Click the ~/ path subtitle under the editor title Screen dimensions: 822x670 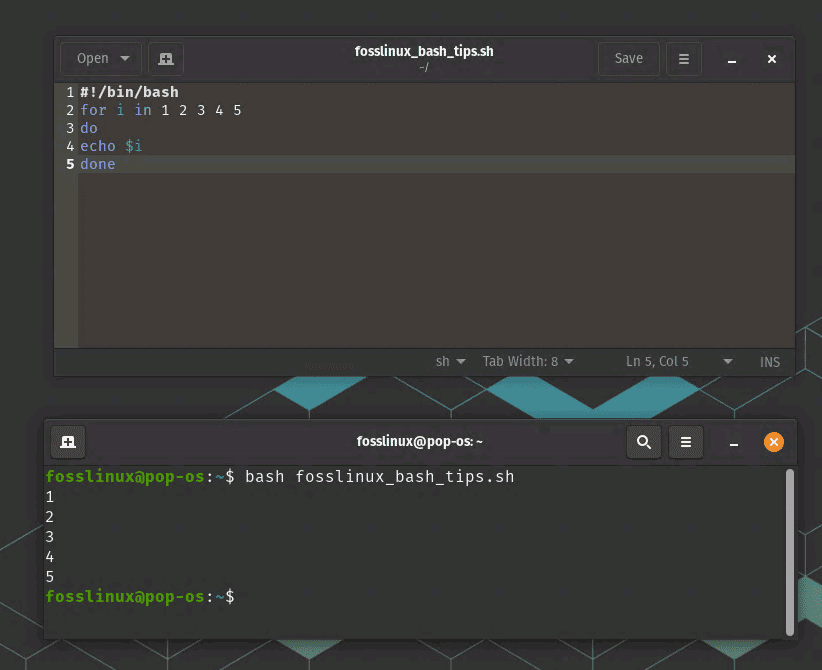424,67
